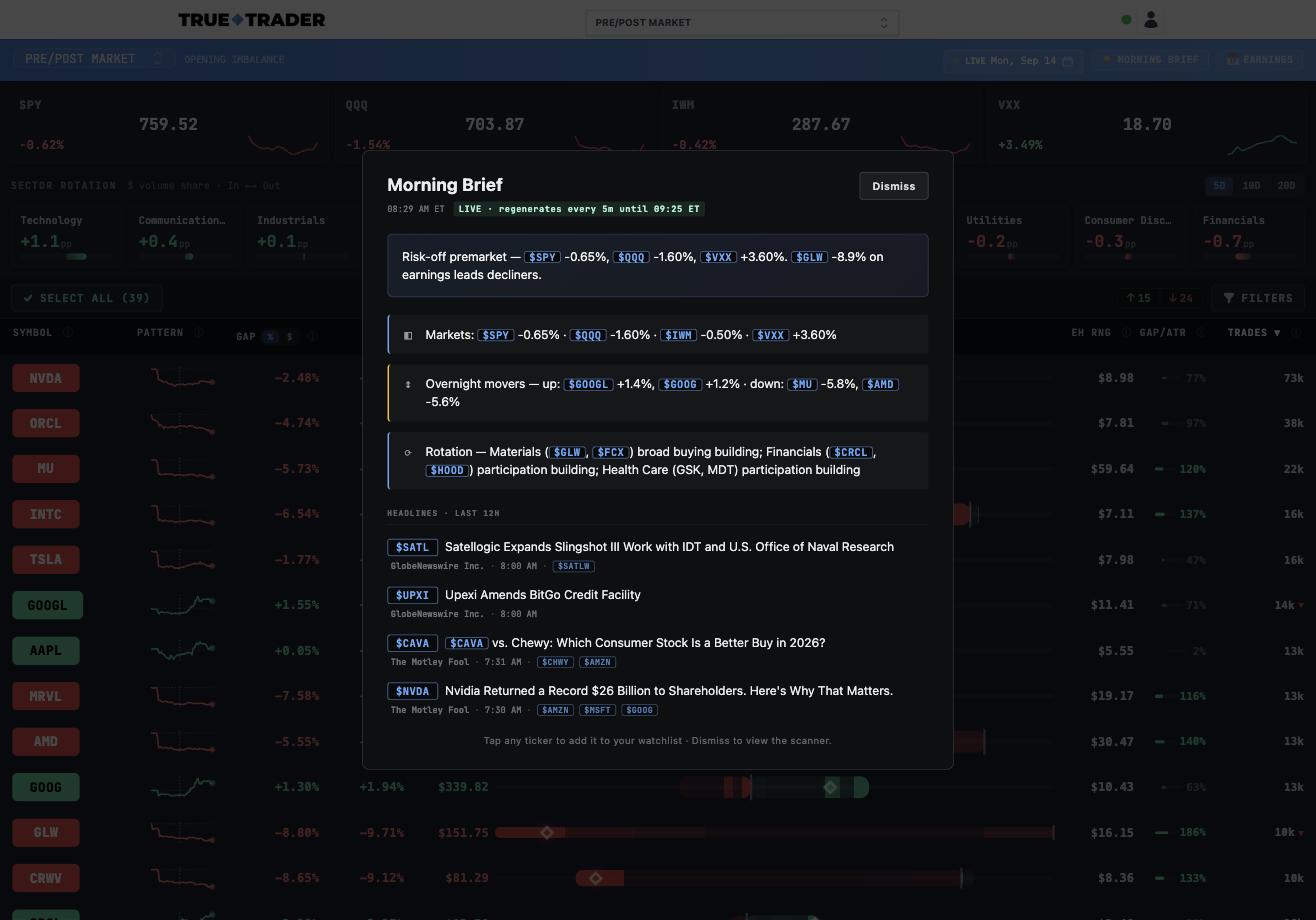Click the $SATL ticker chip in headlines
Screen dimensions: 1316x920
[x=412, y=547]
